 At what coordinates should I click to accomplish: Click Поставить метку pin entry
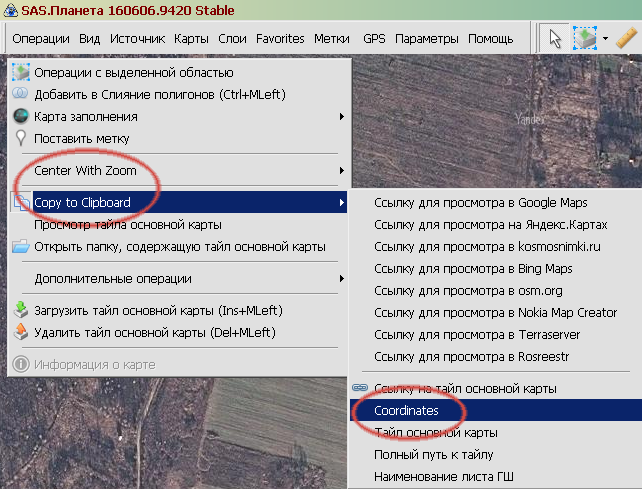pos(88,138)
